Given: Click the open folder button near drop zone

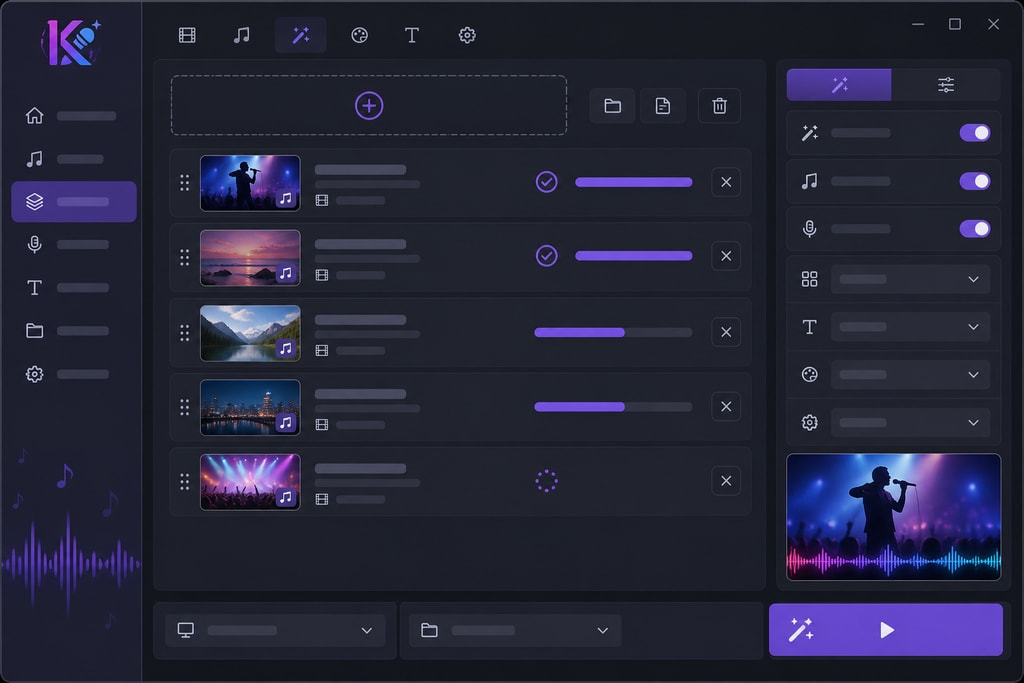Looking at the screenshot, I should pos(613,106).
